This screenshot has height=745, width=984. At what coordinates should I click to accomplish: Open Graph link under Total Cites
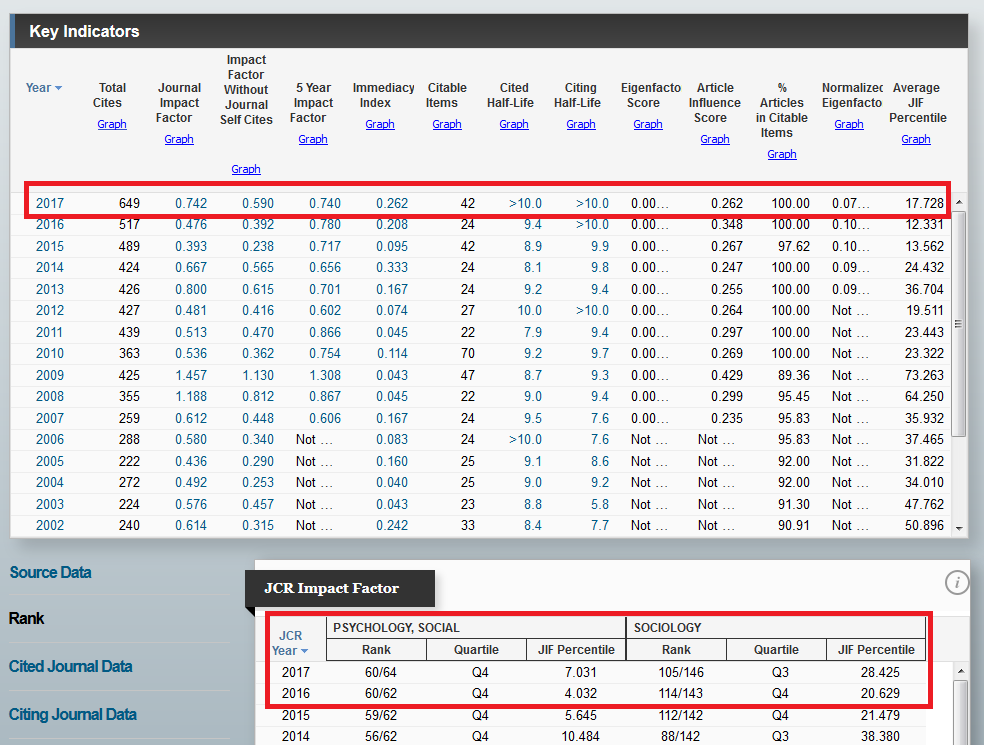[x=112, y=124]
